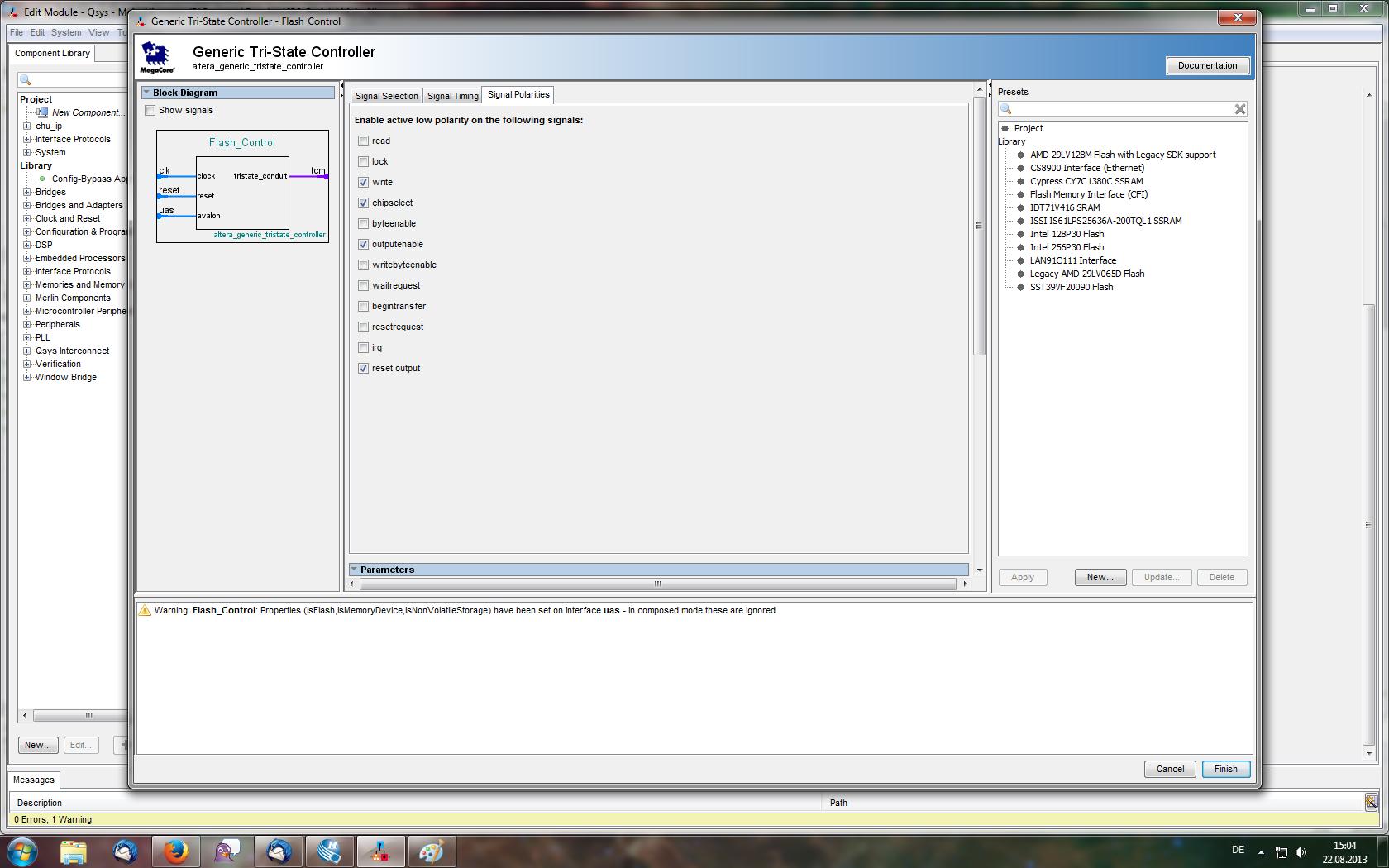Clear the Presets search with the X icon
This screenshot has width=1389, height=868.
(x=1239, y=109)
